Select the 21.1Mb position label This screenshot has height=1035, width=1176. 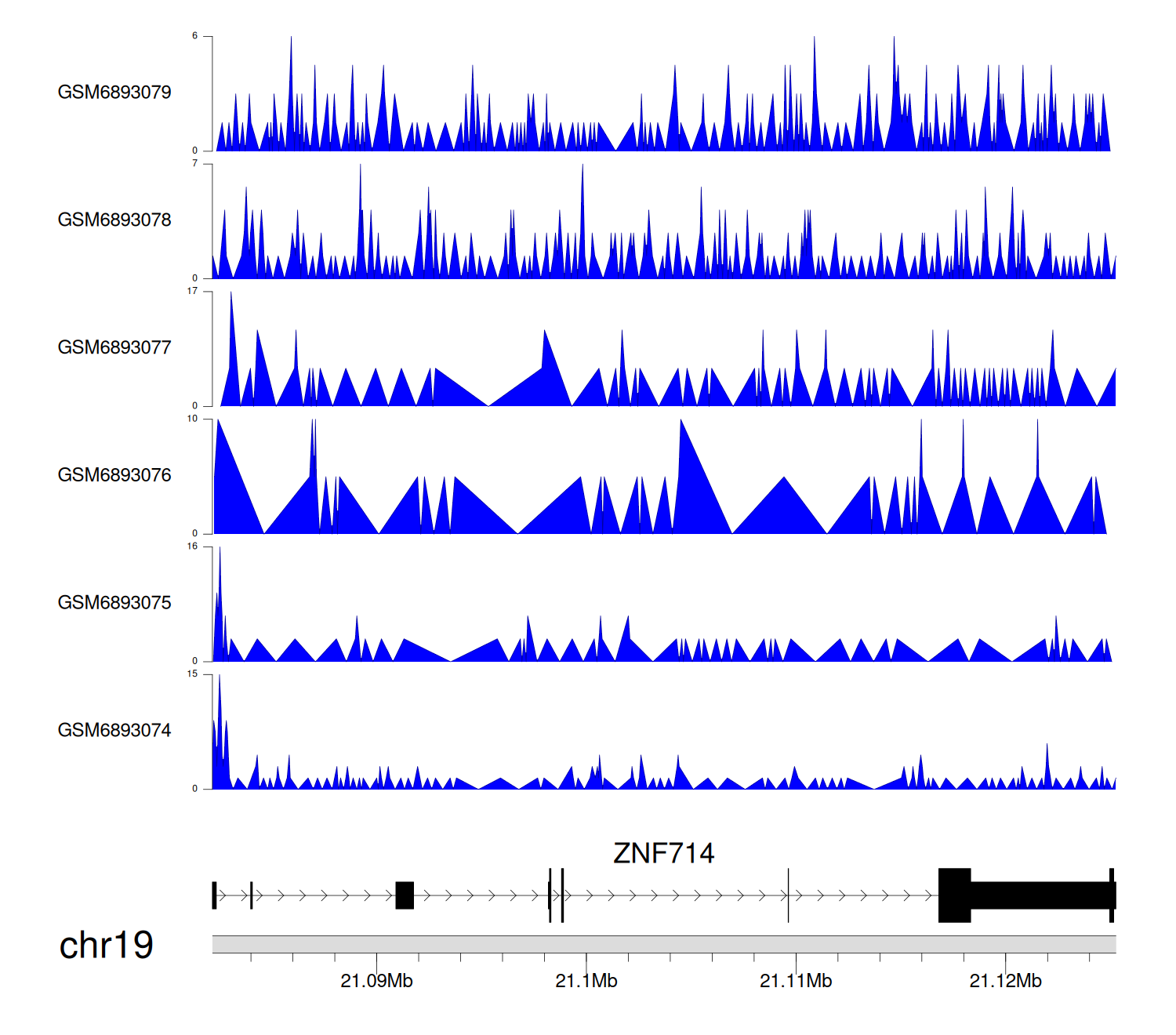click(586, 981)
